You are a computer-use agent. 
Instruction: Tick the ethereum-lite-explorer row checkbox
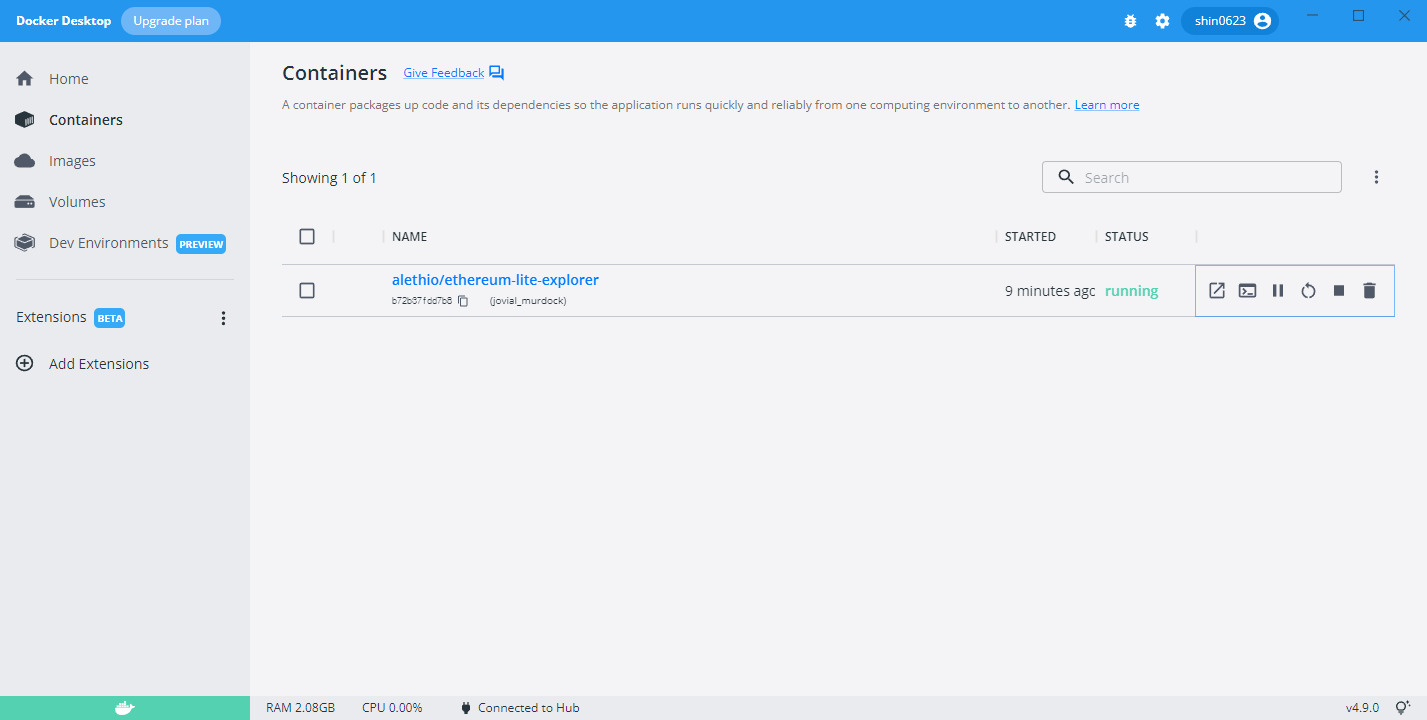click(307, 290)
